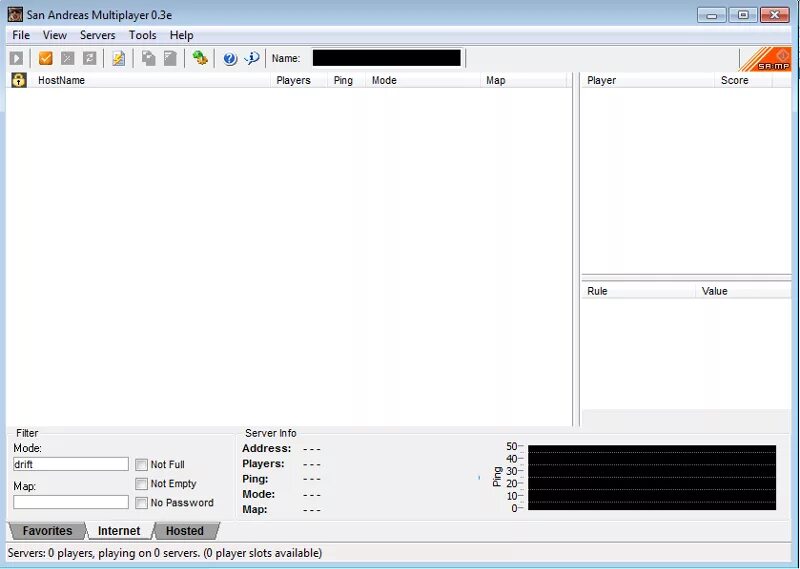This screenshot has width=800, height=569.
Task: Click the blue Help question mark icon
Action: (x=230, y=59)
